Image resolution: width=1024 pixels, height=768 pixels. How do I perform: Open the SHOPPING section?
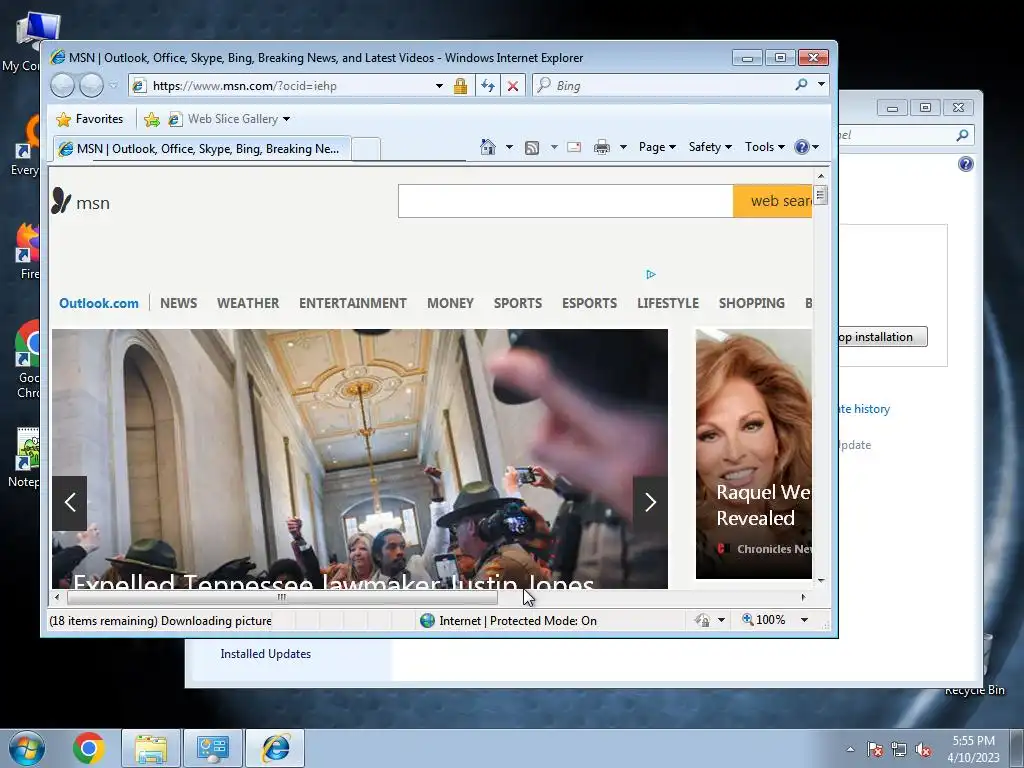[x=752, y=303]
